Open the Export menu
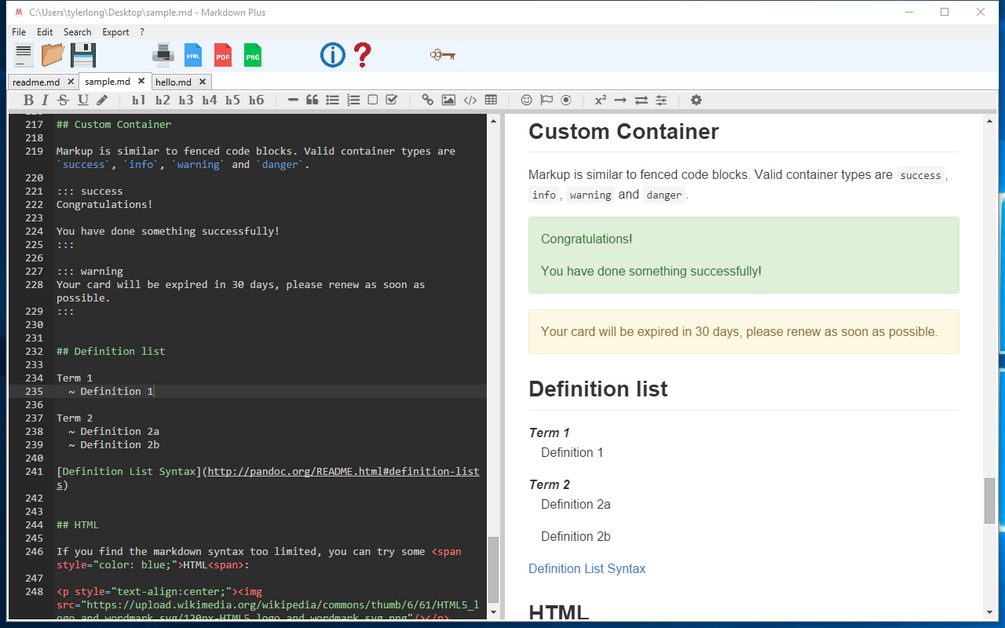The width and height of the screenshot is (1005, 628). click(x=115, y=32)
